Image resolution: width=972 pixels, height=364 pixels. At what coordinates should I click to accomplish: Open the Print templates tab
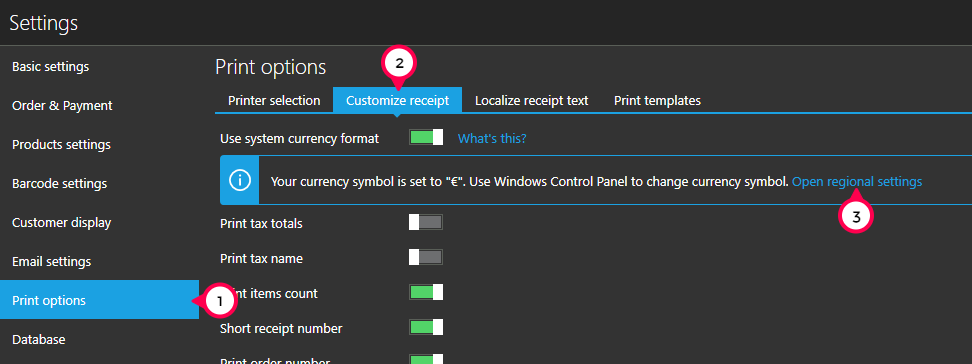[657, 100]
